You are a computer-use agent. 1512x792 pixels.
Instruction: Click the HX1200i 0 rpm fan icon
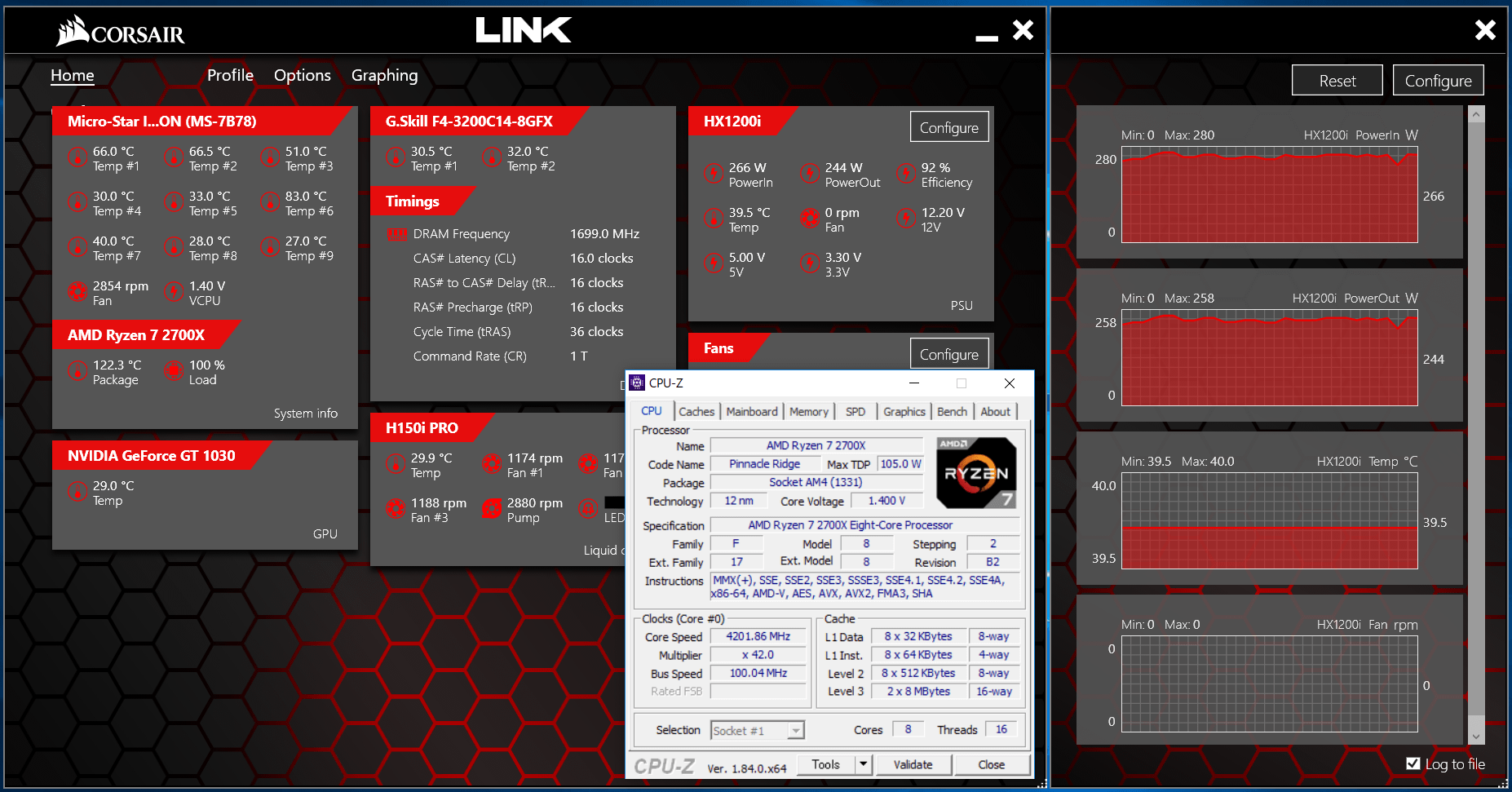click(810, 218)
